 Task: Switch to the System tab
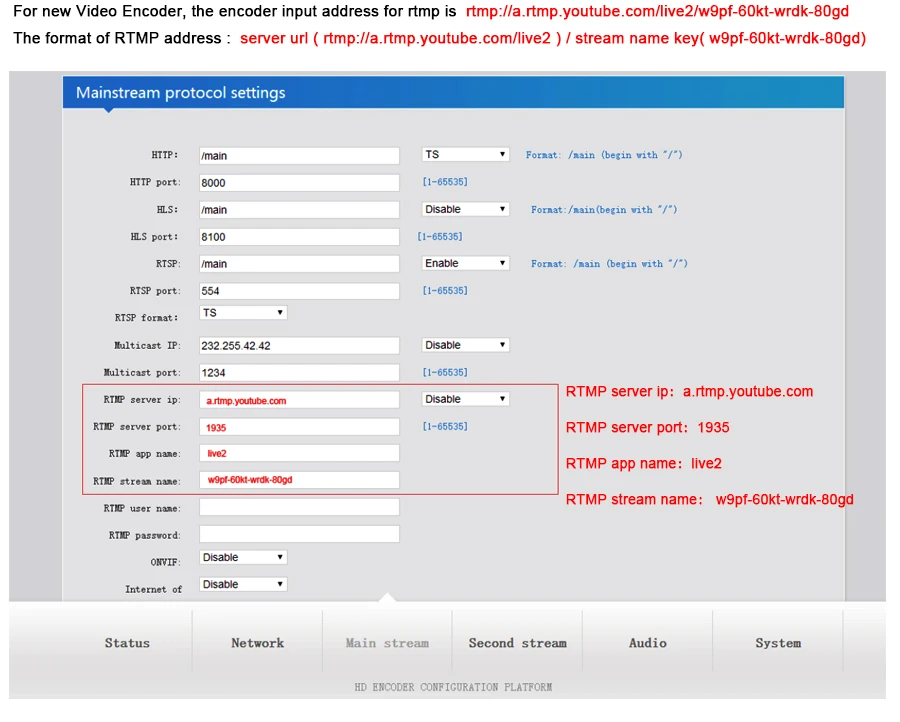point(778,643)
